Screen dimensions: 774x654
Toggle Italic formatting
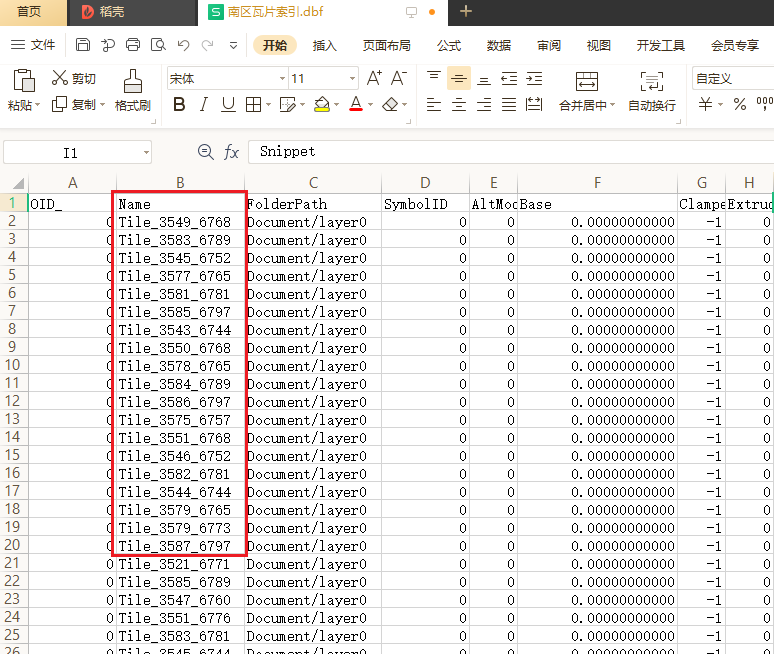click(x=203, y=105)
